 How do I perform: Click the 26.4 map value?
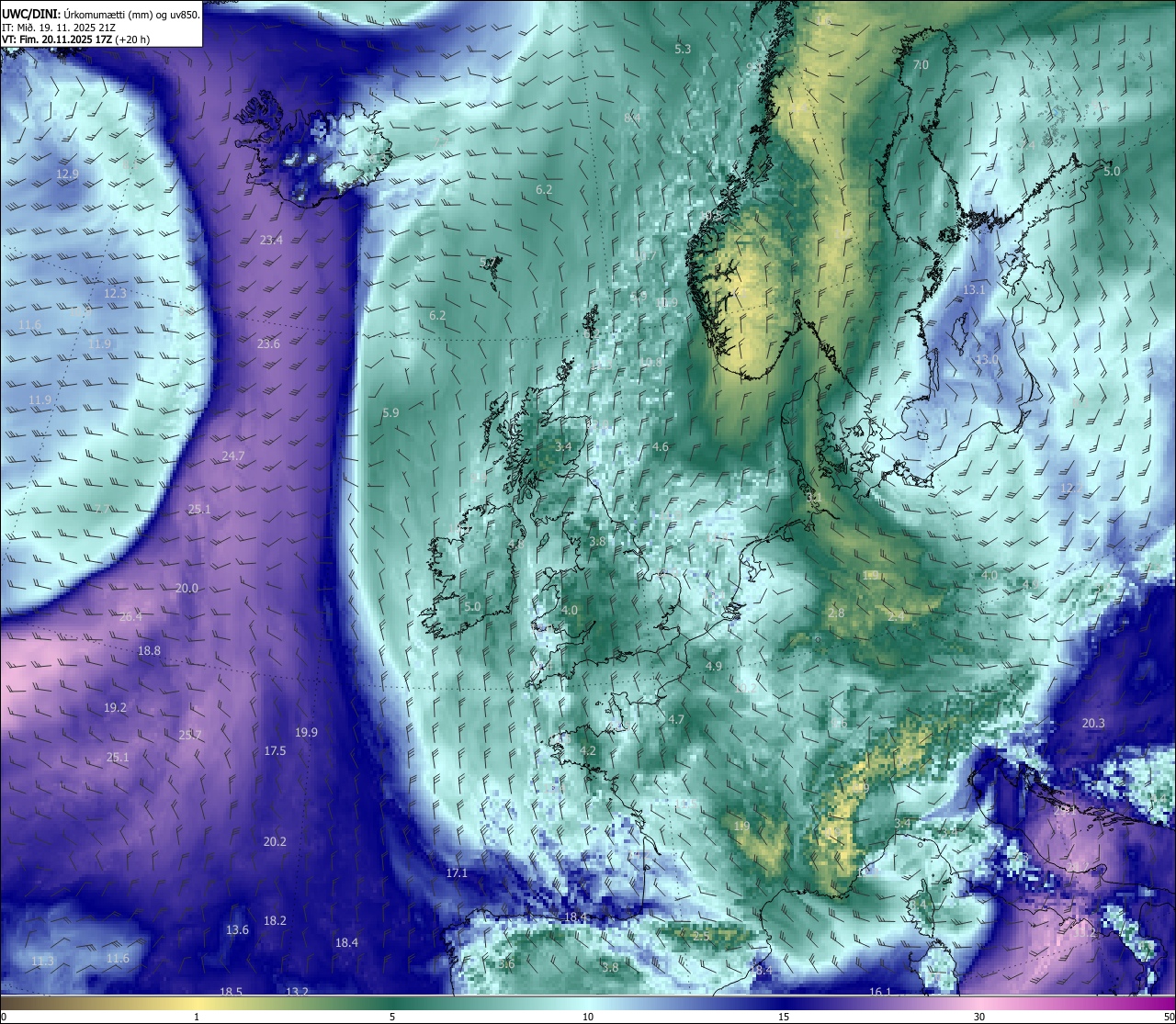[130, 616]
